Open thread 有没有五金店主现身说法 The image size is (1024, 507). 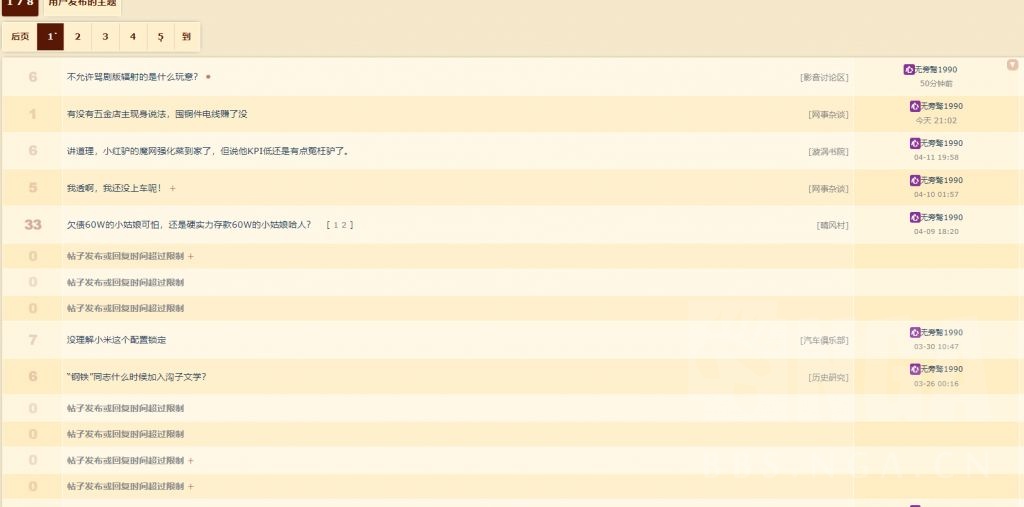click(x=157, y=114)
